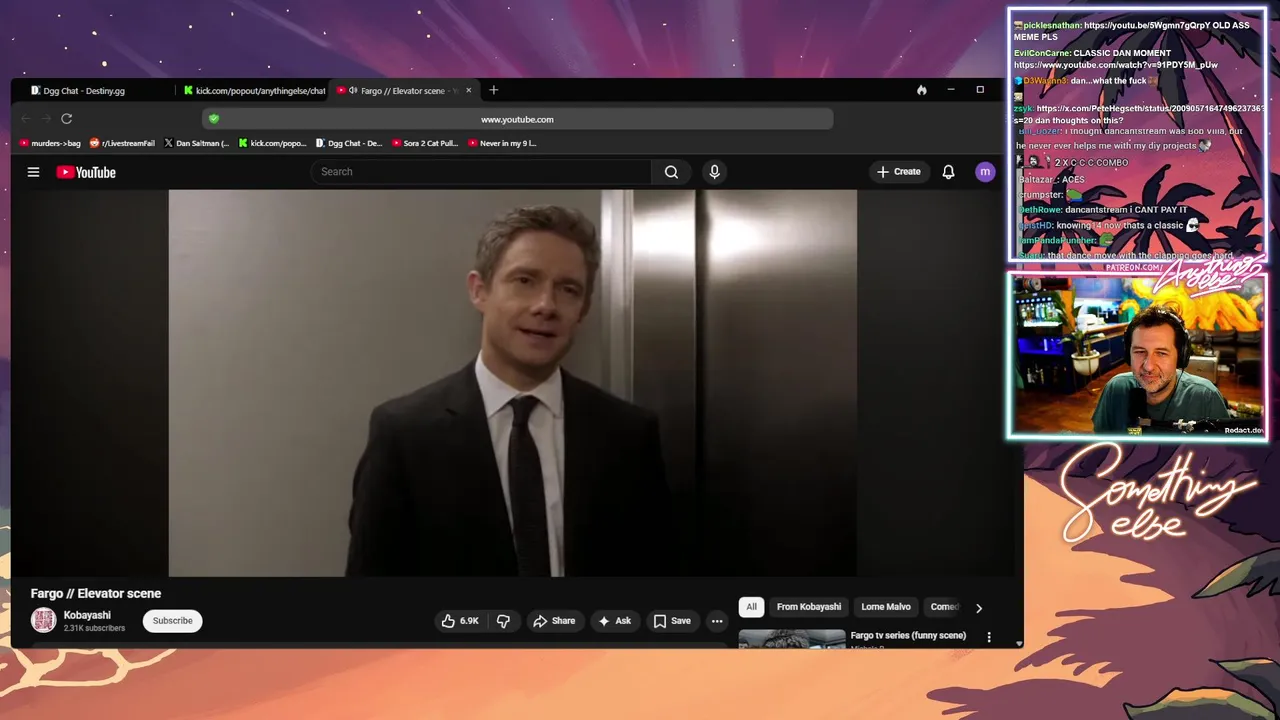Open the Create button
The width and height of the screenshot is (1280, 720).
click(898, 172)
